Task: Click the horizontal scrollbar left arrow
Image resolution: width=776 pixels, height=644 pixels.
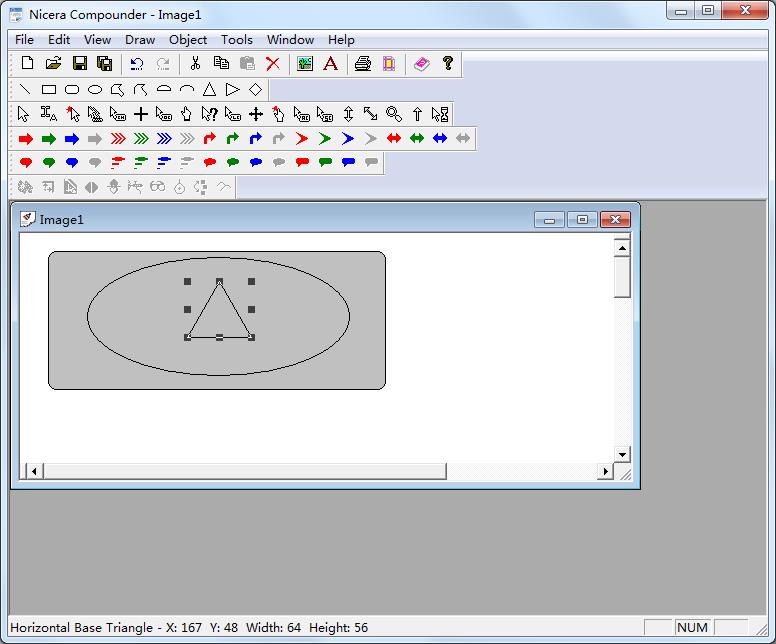Action: [x=34, y=471]
